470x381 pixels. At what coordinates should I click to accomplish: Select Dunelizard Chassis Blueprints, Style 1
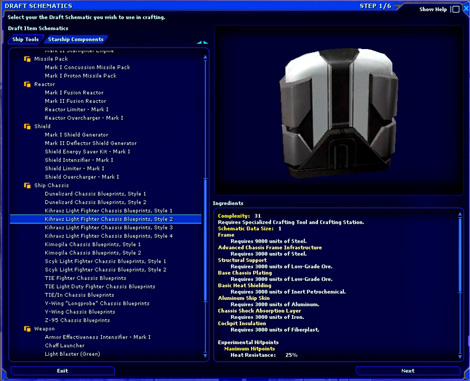(x=95, y=194)
